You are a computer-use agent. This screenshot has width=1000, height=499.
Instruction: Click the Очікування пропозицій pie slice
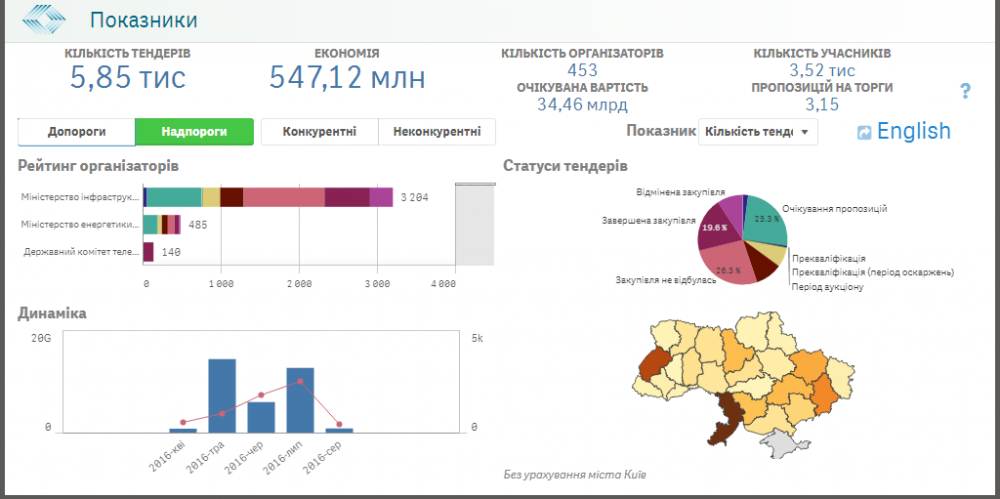765,220
